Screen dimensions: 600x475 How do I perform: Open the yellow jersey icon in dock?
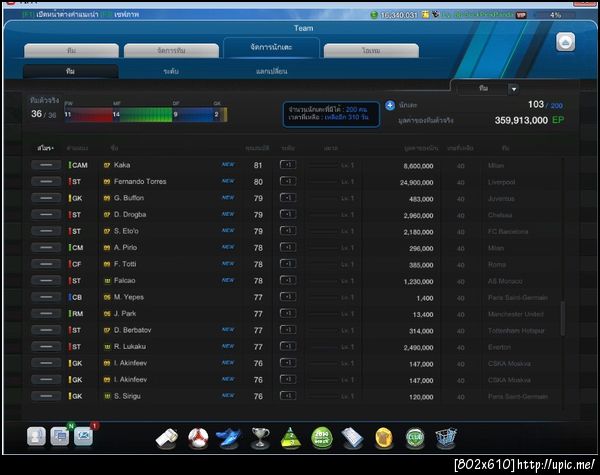(383, 438)
